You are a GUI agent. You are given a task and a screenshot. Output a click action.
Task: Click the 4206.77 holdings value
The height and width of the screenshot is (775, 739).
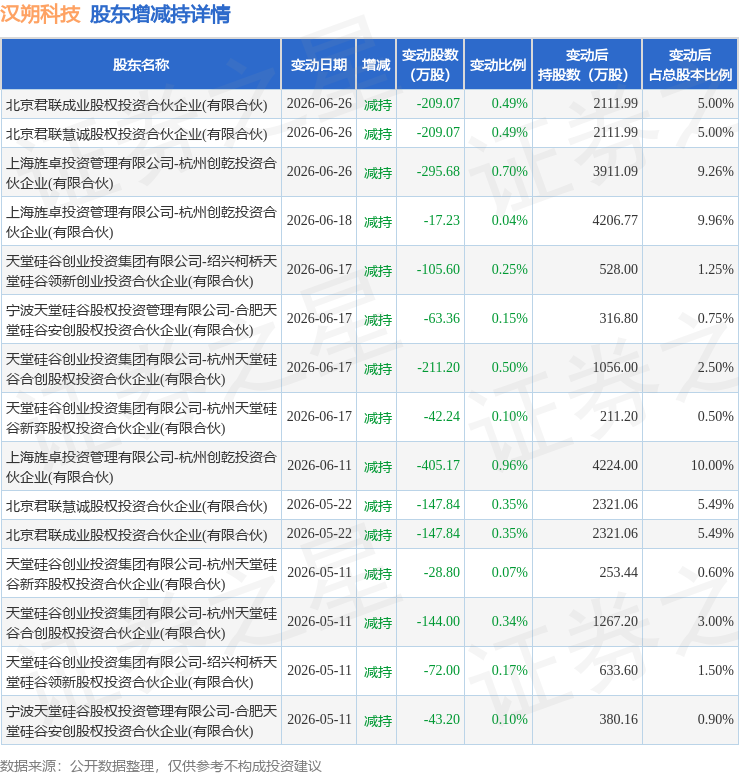pos(615,220)
